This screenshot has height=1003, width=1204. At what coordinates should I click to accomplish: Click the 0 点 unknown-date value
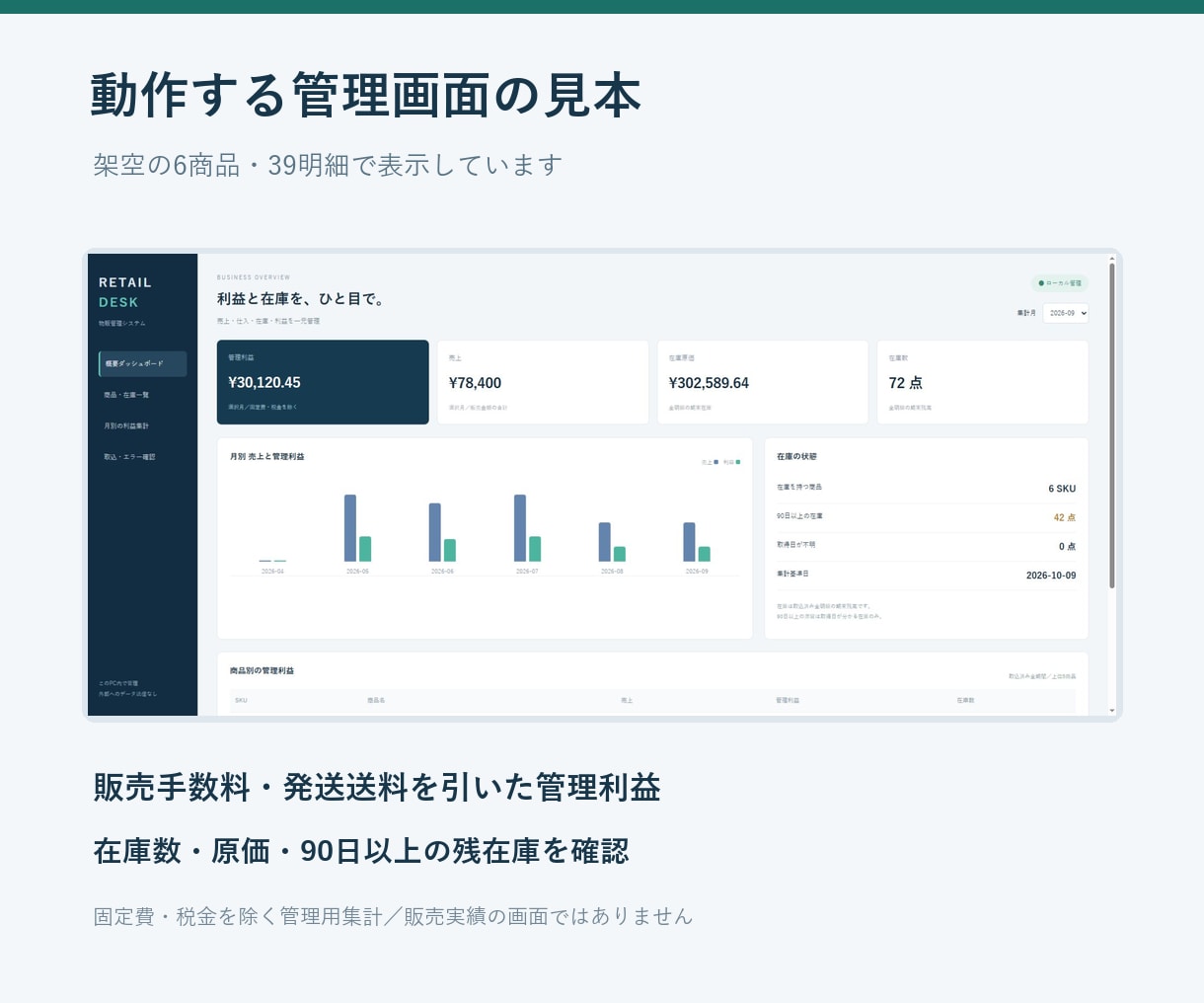pyautogui.click(x=1068, y=546)
